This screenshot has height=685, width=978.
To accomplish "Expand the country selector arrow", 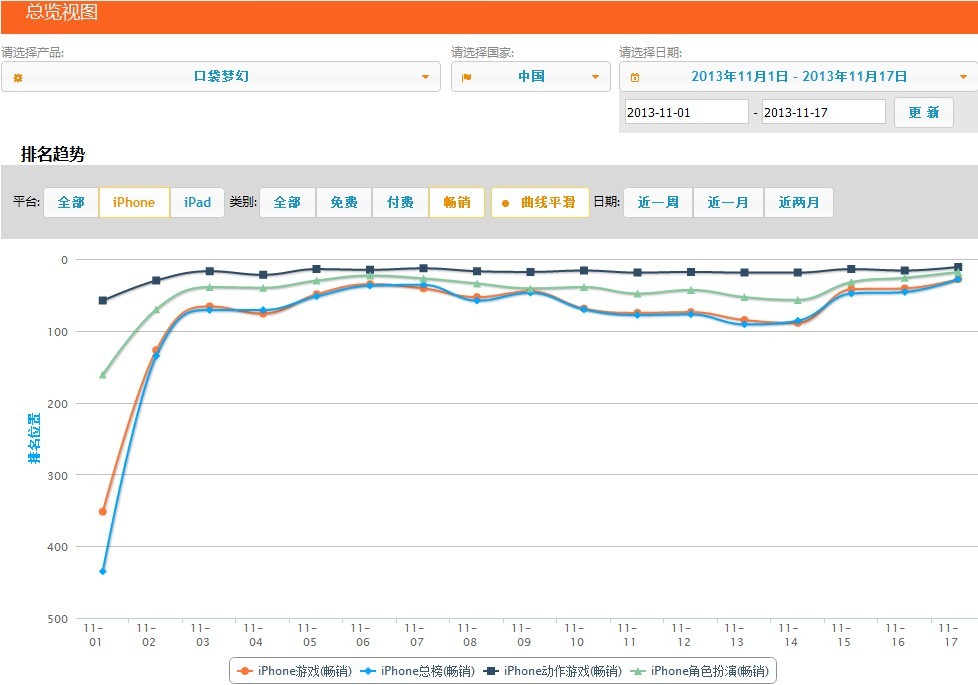I will click(x=595, y=77).
